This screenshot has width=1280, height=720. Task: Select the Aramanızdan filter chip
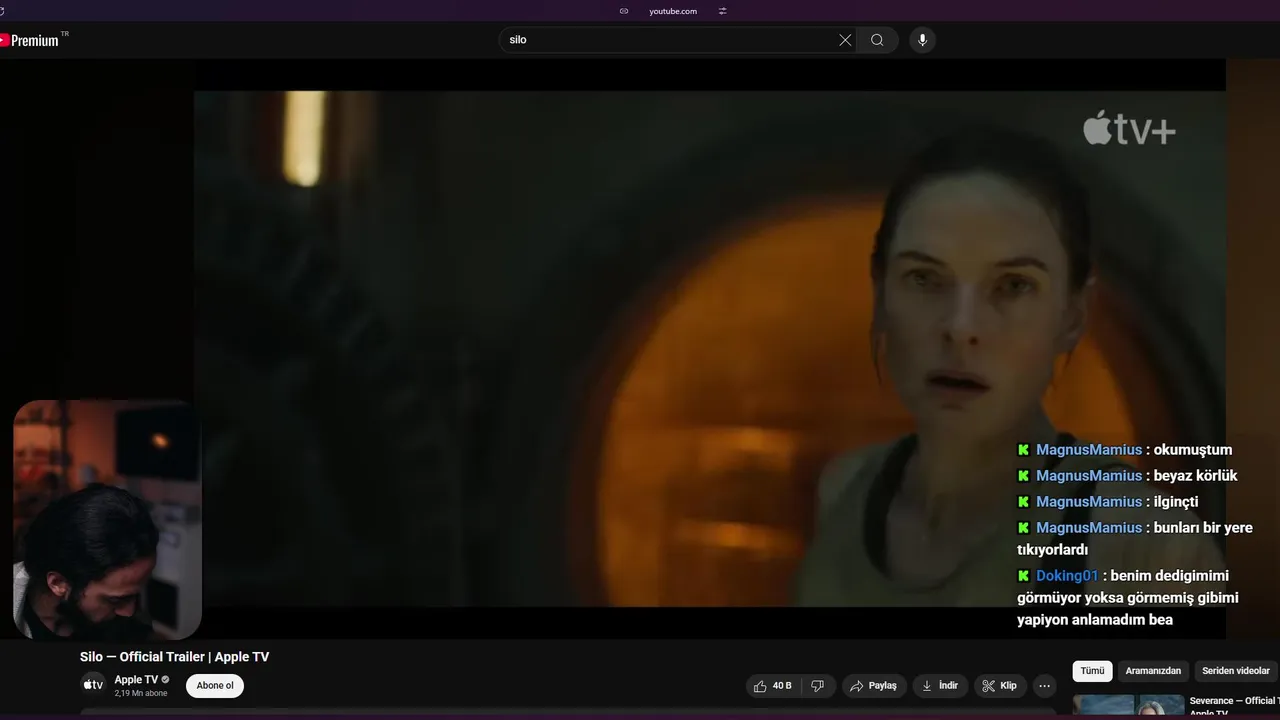1153,671
